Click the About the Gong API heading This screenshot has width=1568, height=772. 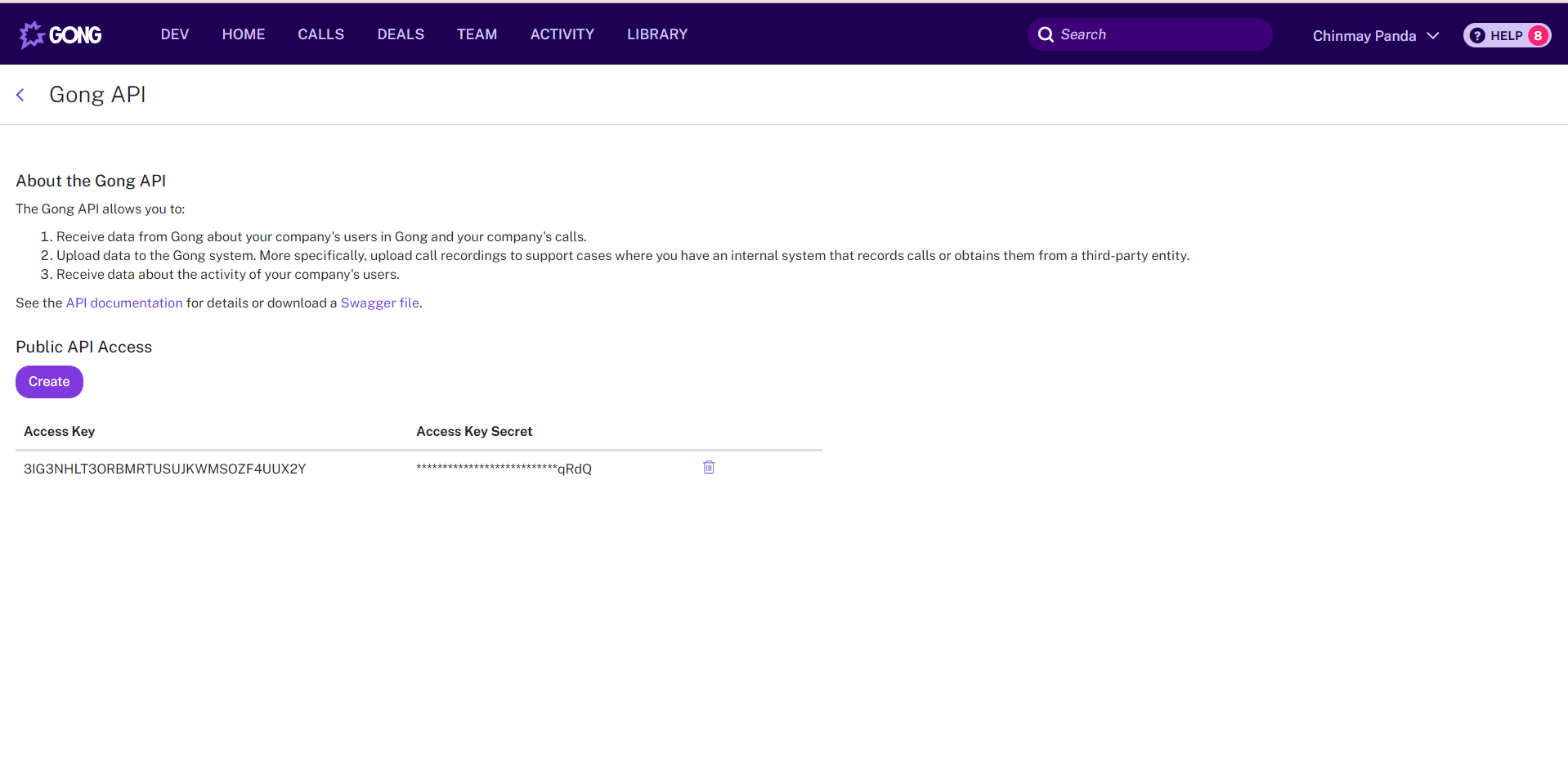point(91,181)
